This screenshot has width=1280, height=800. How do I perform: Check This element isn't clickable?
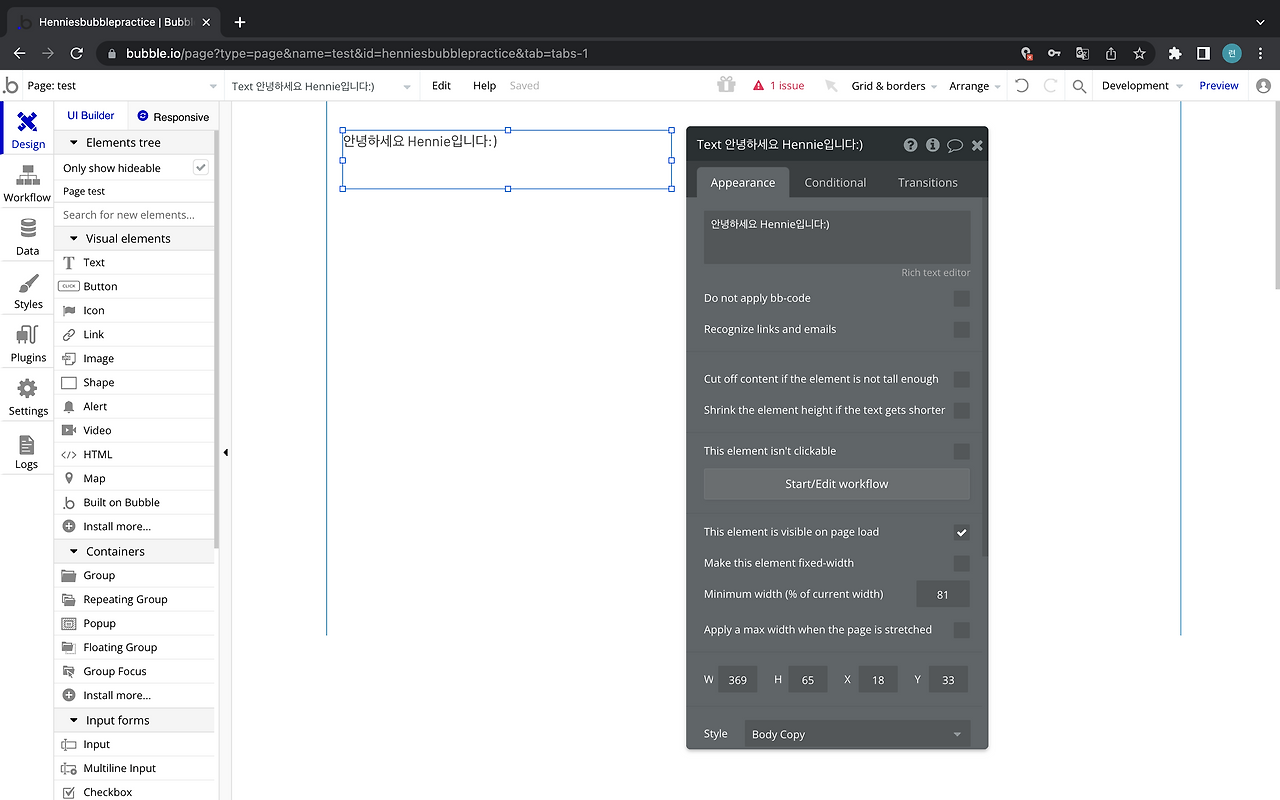tap(961, 451)
